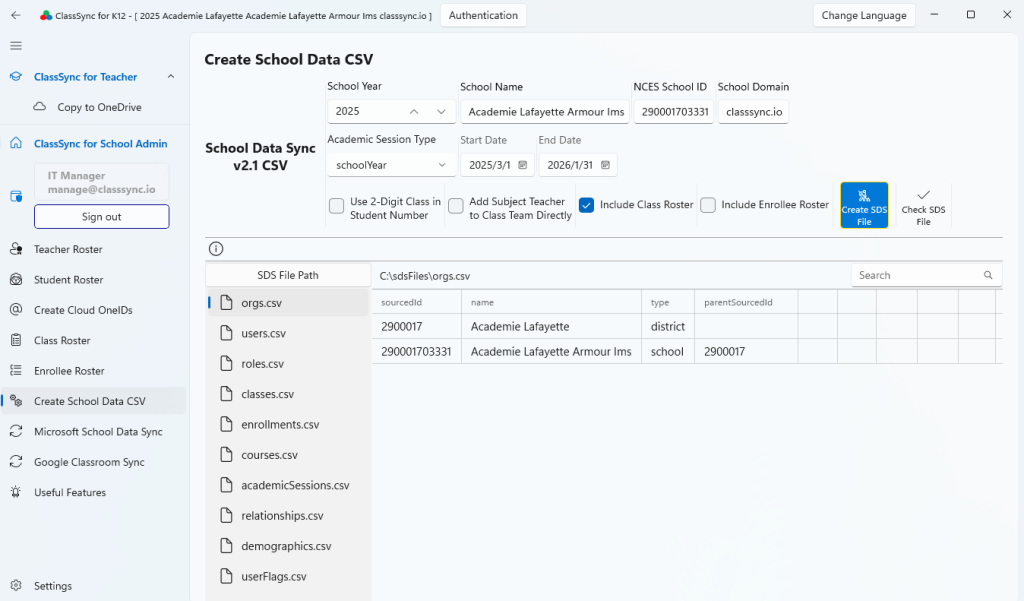The image size is (1024, 601).
Task: Click the Useful Features lightbulb icon
Action: [16, 492]
